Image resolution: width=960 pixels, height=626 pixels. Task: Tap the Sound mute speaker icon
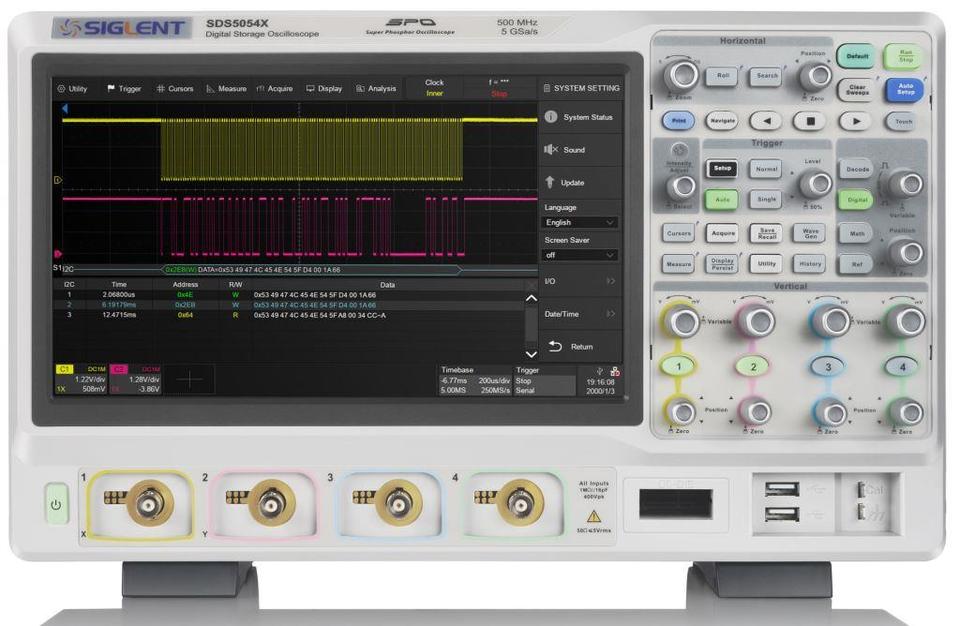click(x=550, y=149)
